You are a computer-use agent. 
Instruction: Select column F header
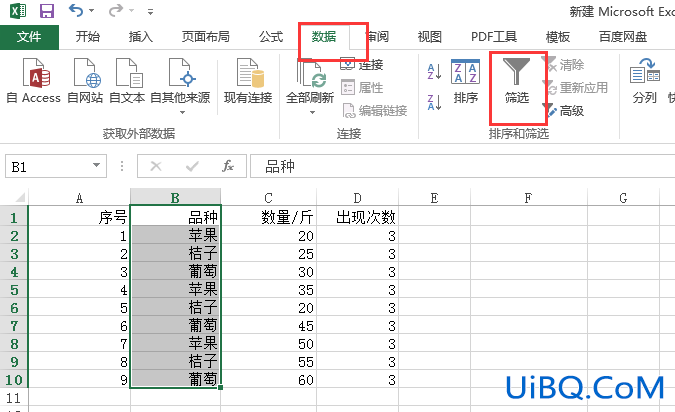pyautogui.click(x=529, y=198)
